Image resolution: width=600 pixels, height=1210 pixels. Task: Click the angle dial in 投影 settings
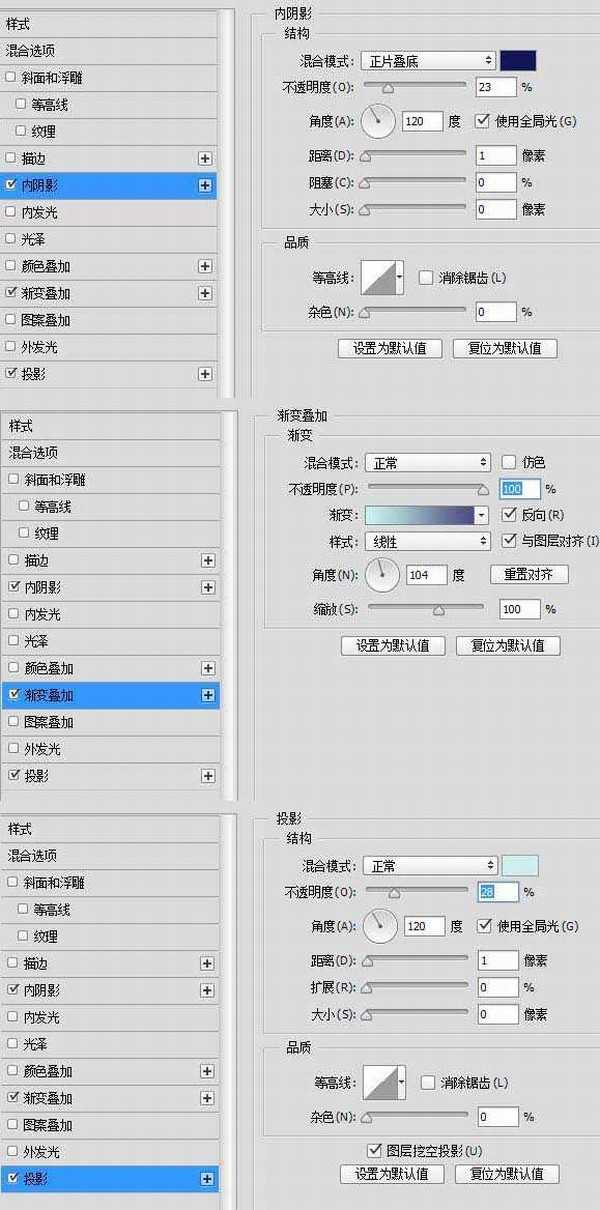[x=381, y=926]
